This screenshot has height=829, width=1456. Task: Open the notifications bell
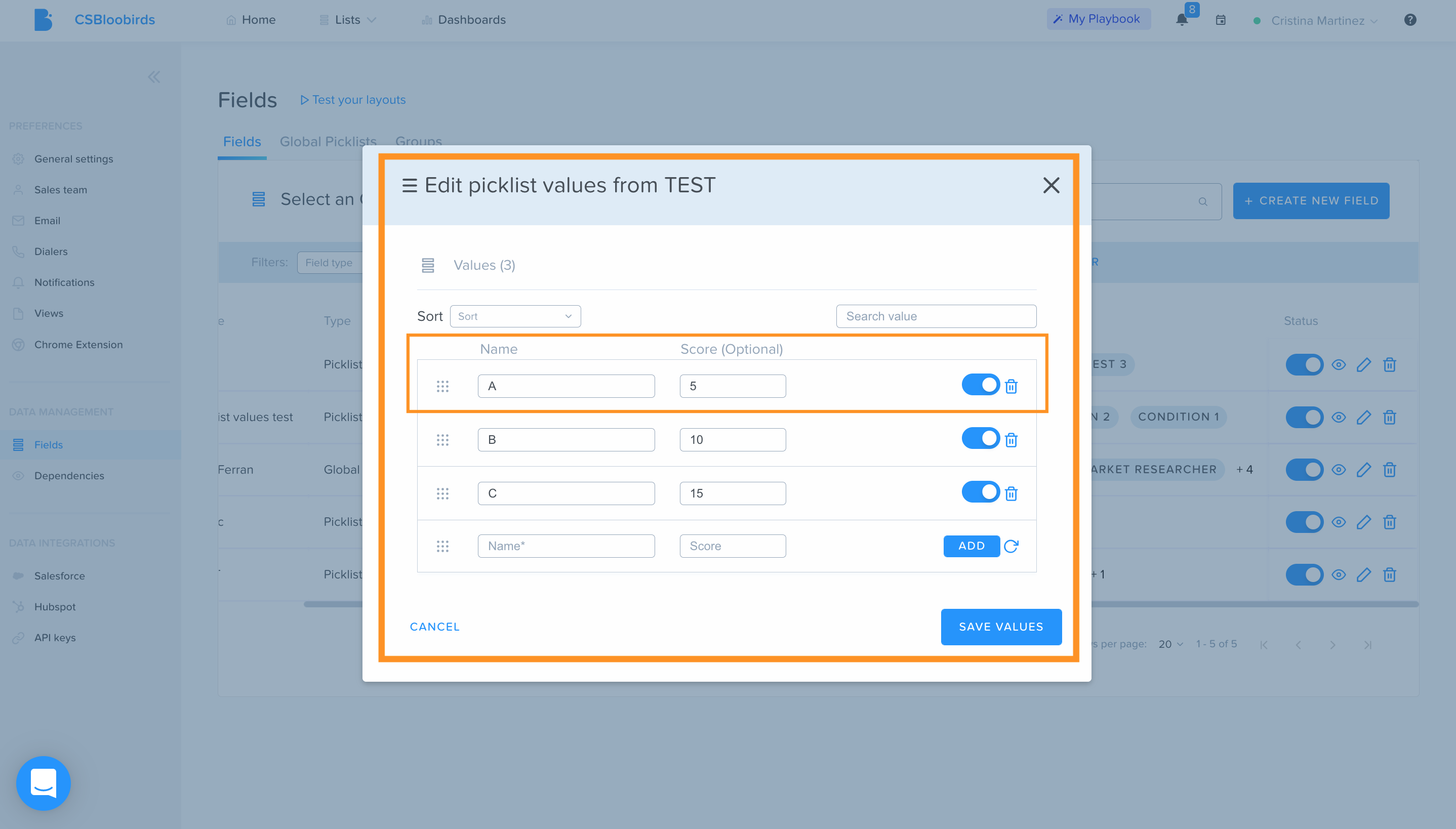(x=1182, y=20)
